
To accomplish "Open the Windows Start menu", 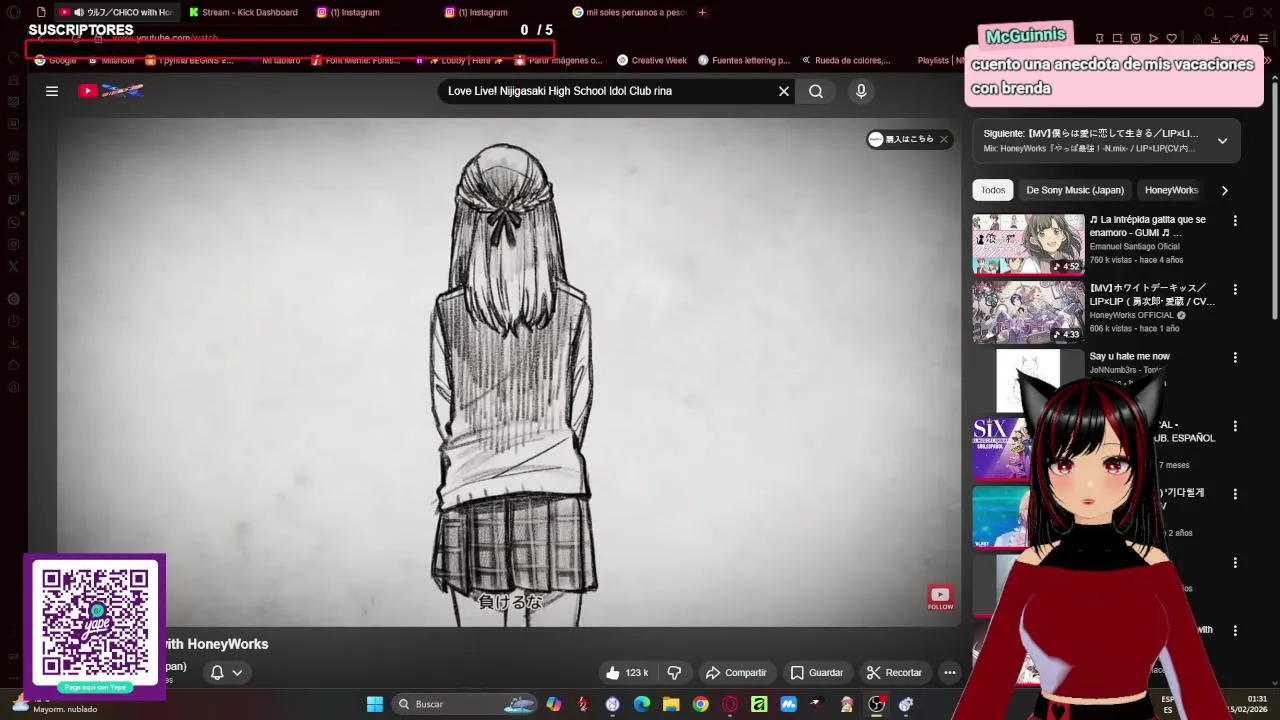I will (374, 704).
